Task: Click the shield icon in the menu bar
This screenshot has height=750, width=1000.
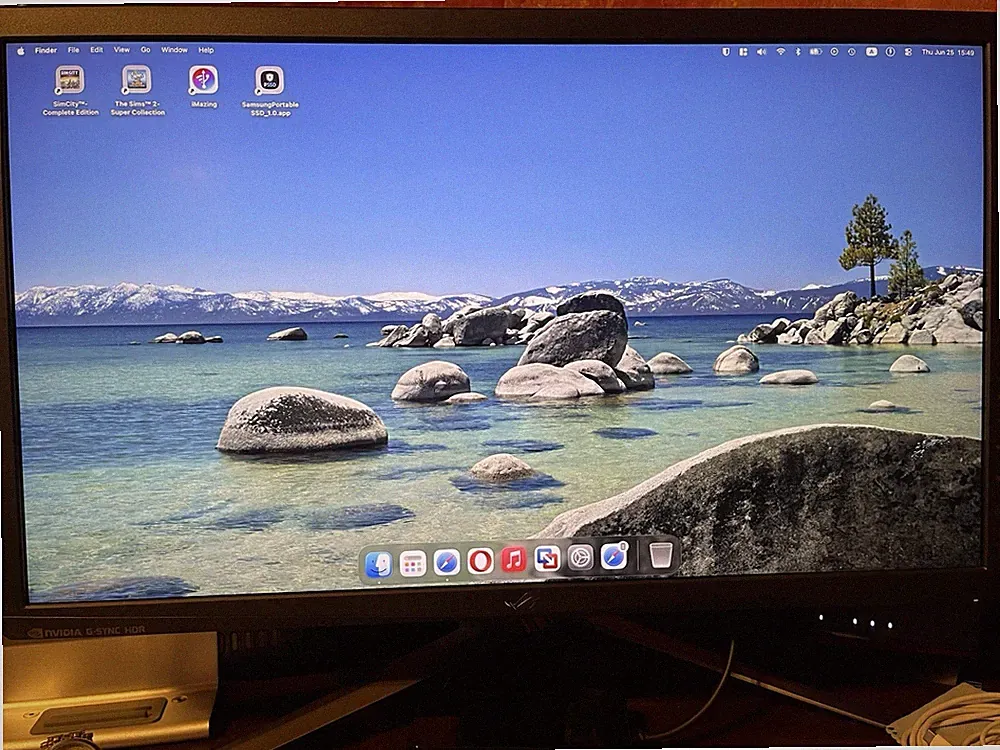Action: pyautogui.click(x=726, y=52)
